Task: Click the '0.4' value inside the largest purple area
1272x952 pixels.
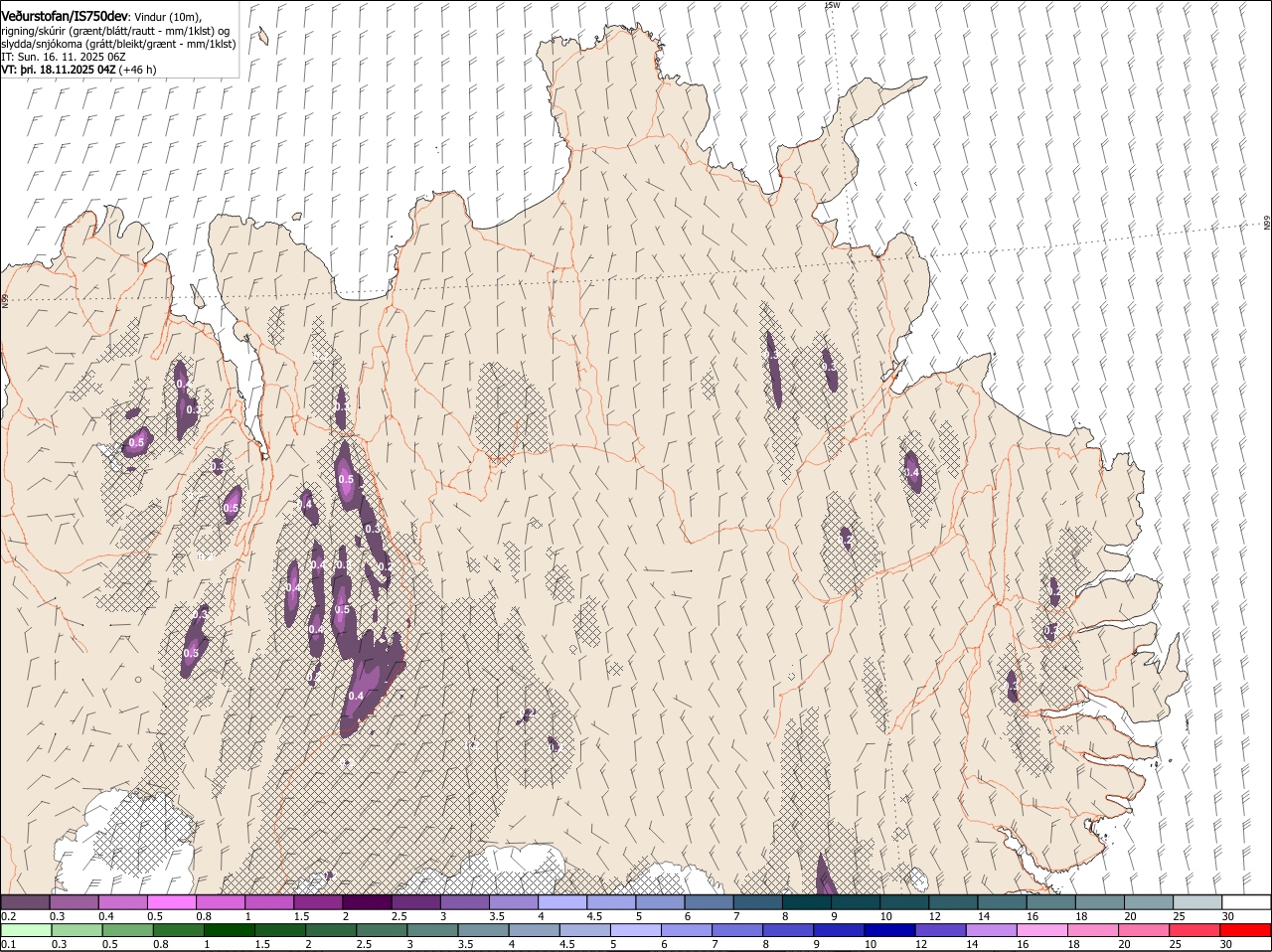Action: click(x=357, y=696)
